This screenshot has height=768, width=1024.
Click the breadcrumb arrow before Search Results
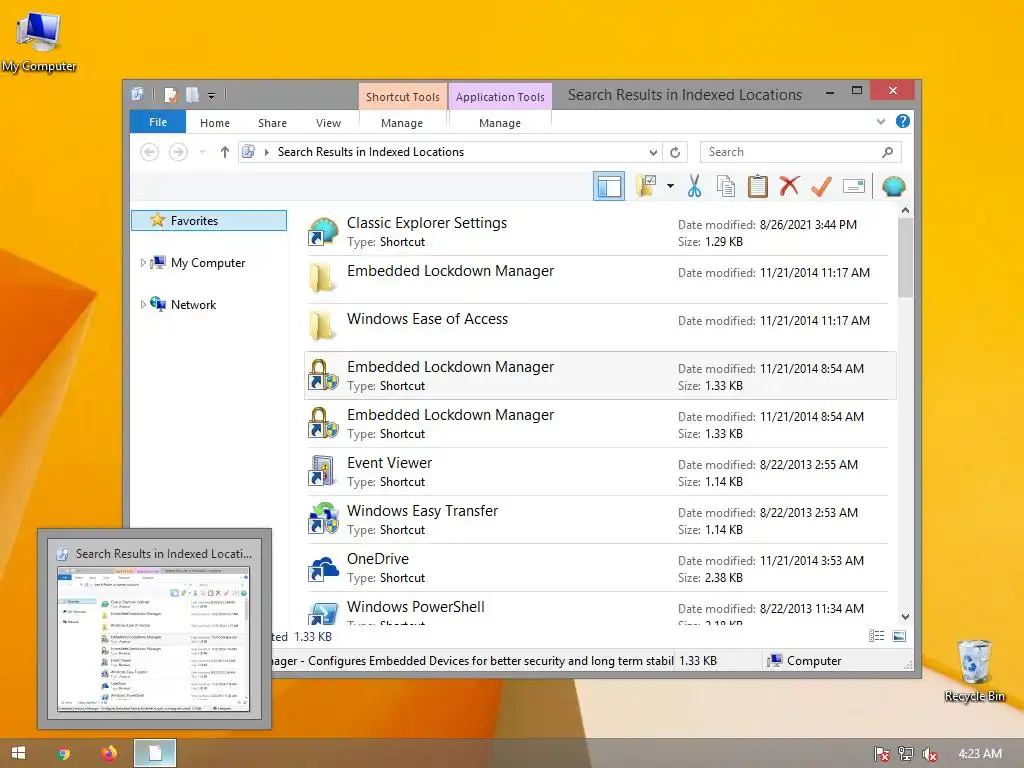click(x=266, y=152)
